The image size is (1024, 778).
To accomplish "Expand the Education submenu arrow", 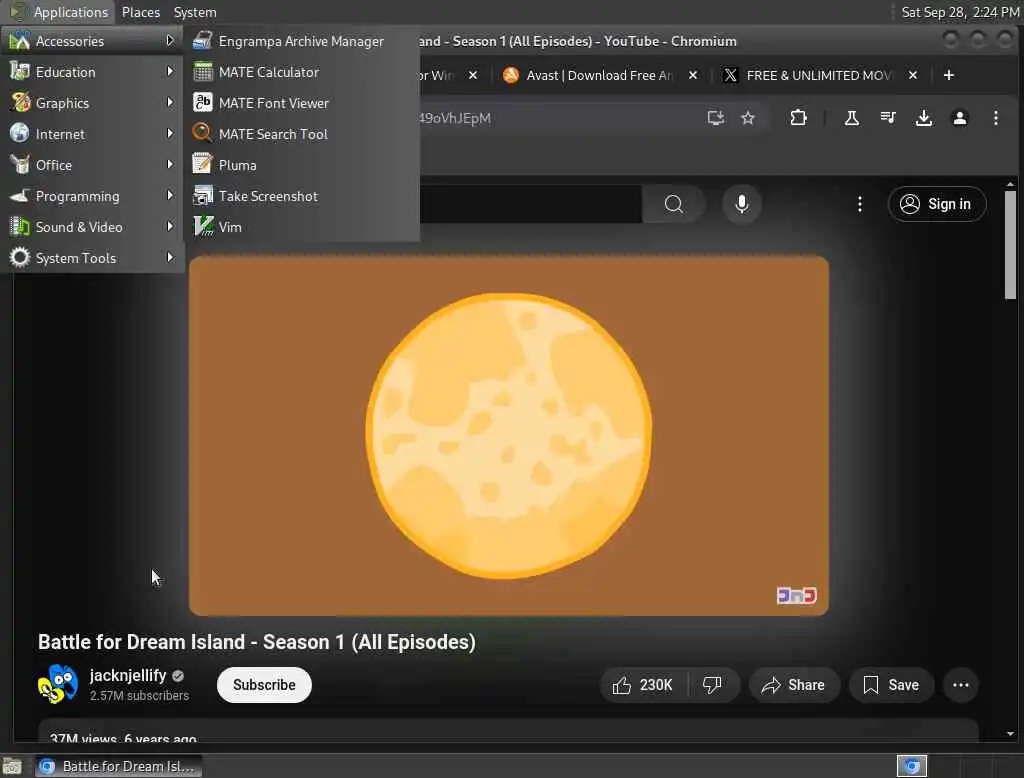I will click(170, 71).
